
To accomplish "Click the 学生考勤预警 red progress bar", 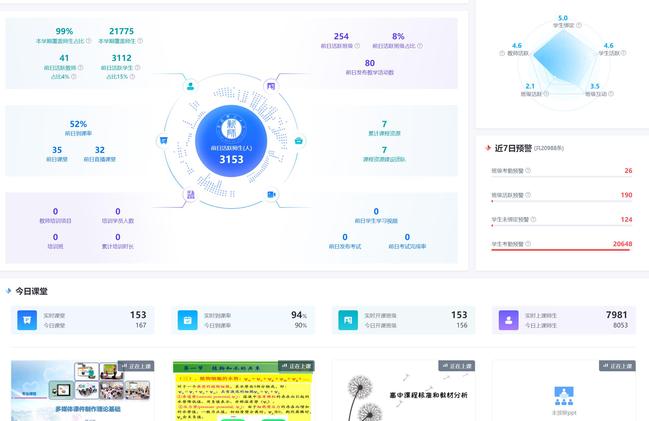I will (x=560, y=250).
